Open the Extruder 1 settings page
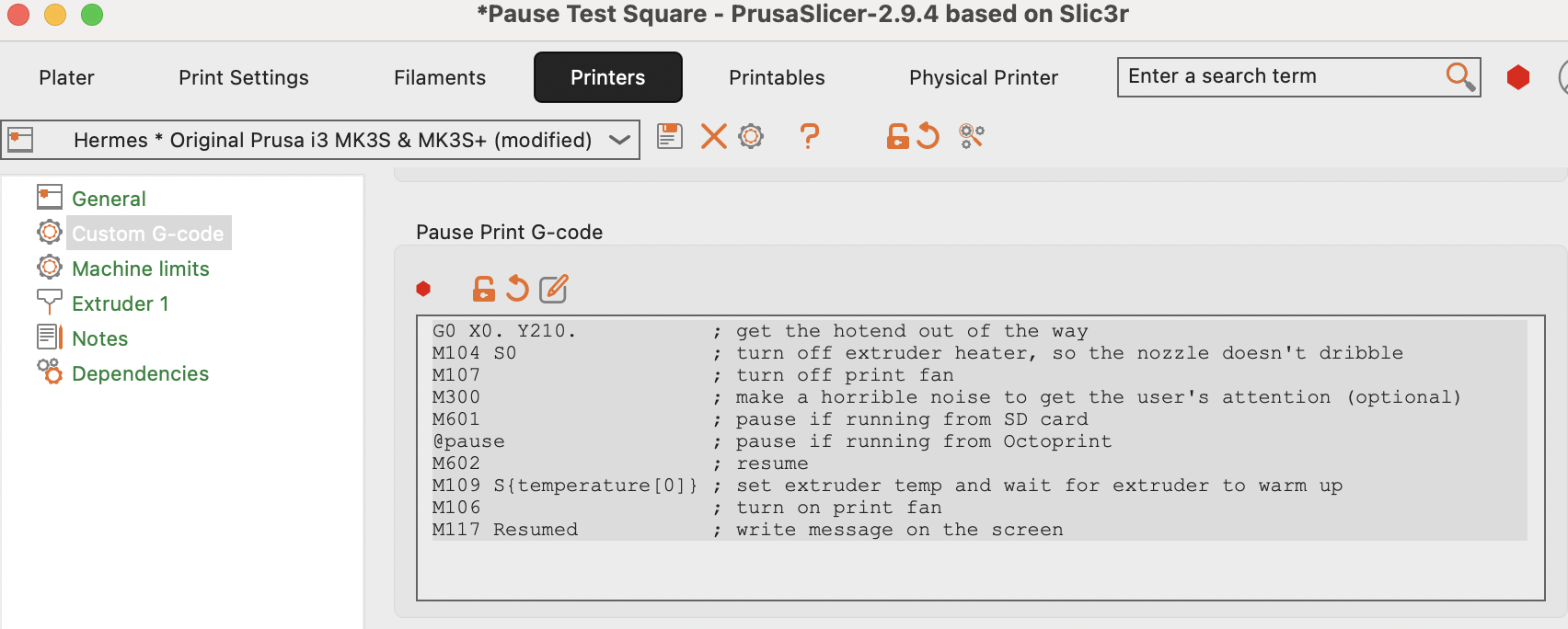Screen dimensions: 1568x629 coord(121,303)
